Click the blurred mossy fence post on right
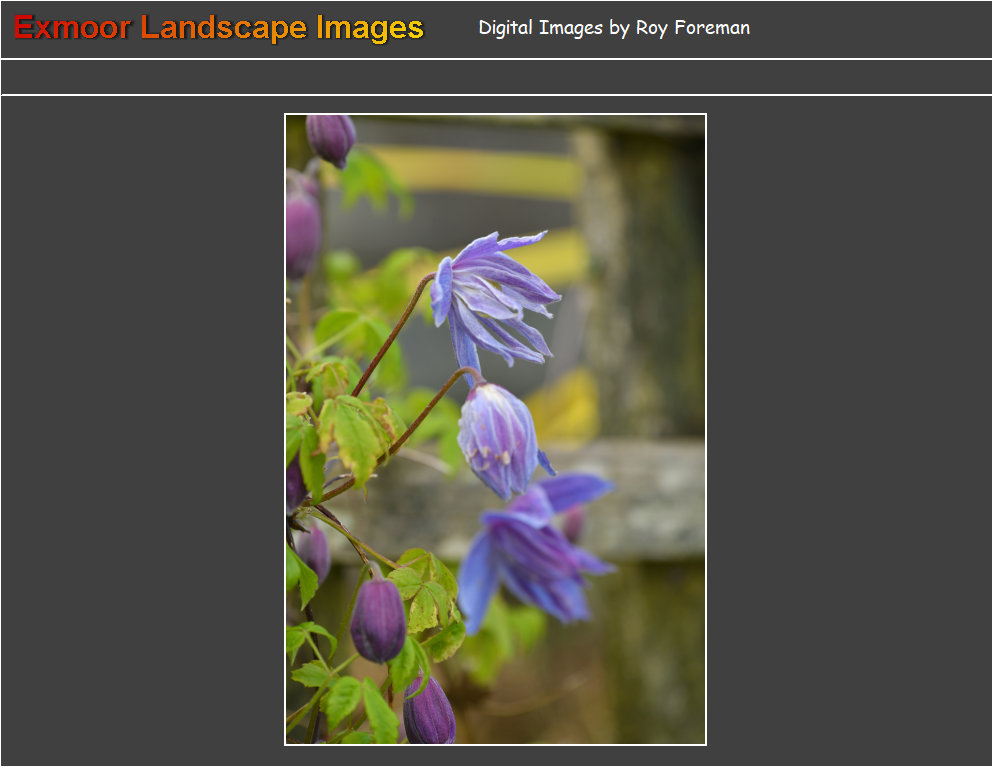Viewport: 993px width, 767px height. point(645,290)
